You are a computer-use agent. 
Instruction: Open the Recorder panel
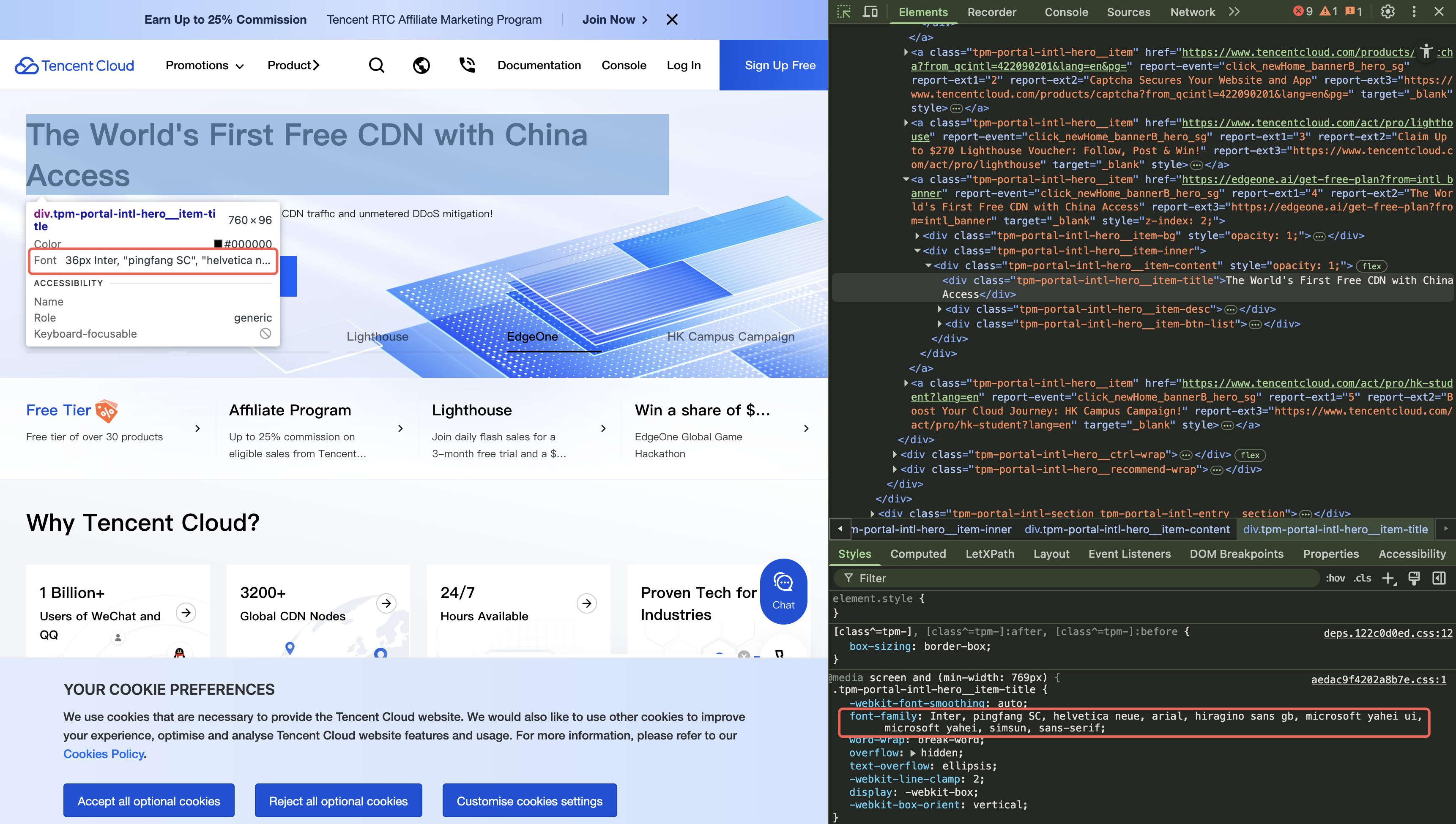(992, 12)
